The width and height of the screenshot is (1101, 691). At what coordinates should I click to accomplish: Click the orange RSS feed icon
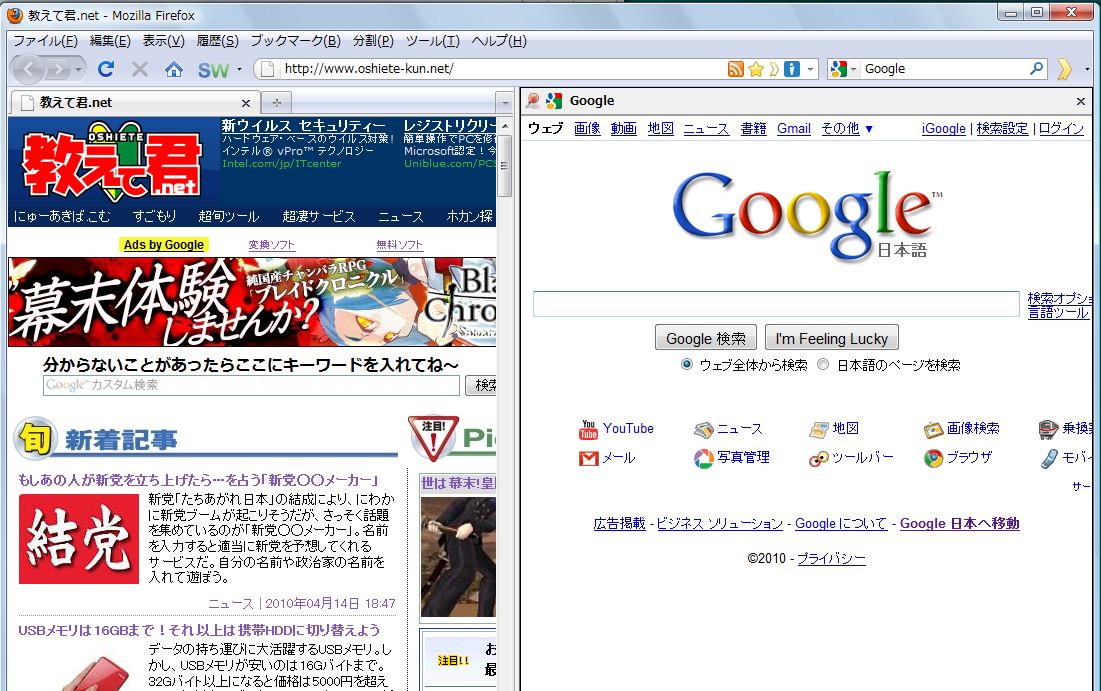tap(735, 69)
